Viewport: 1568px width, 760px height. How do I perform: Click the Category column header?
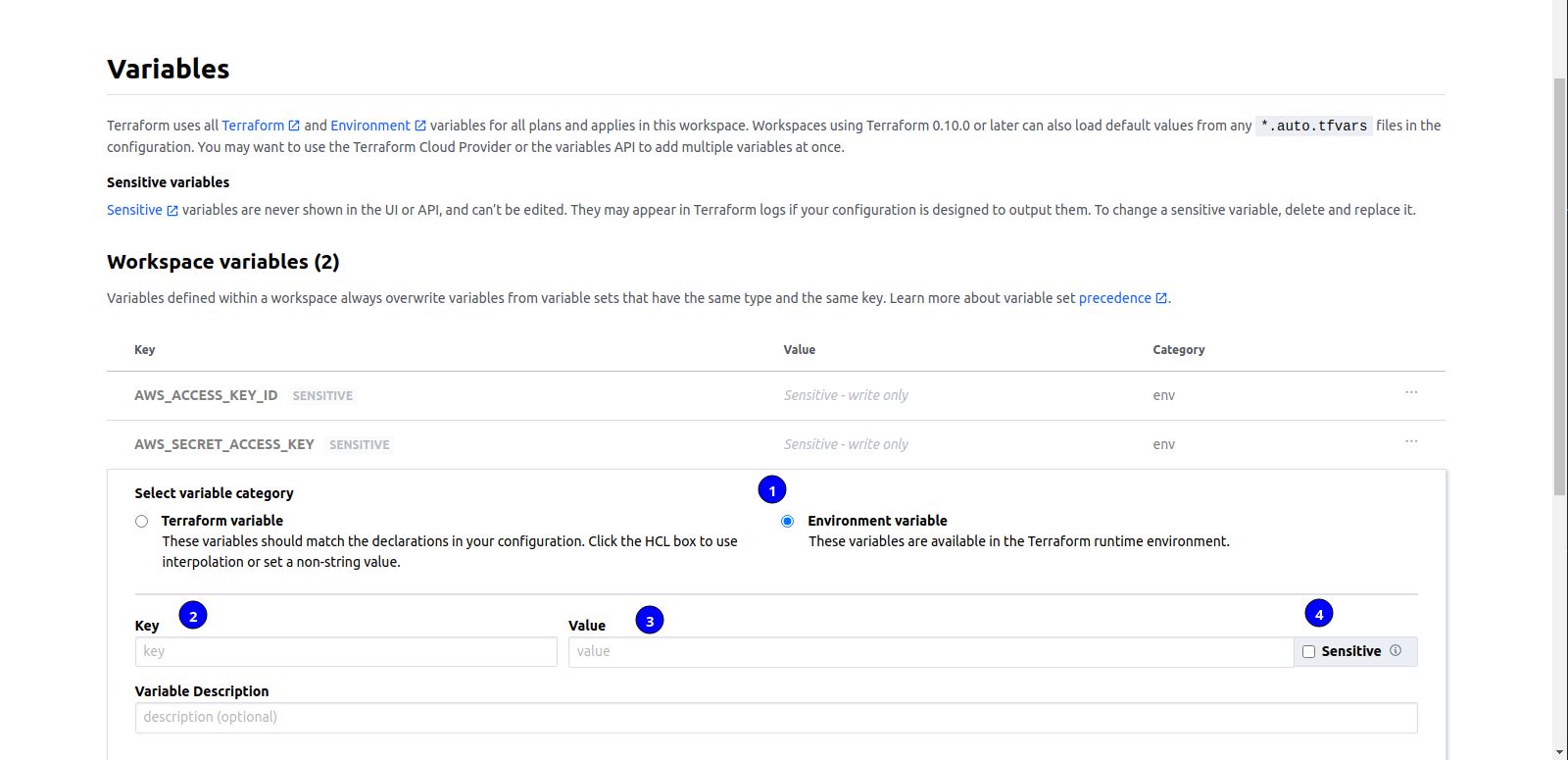[x=1179, y=350]
